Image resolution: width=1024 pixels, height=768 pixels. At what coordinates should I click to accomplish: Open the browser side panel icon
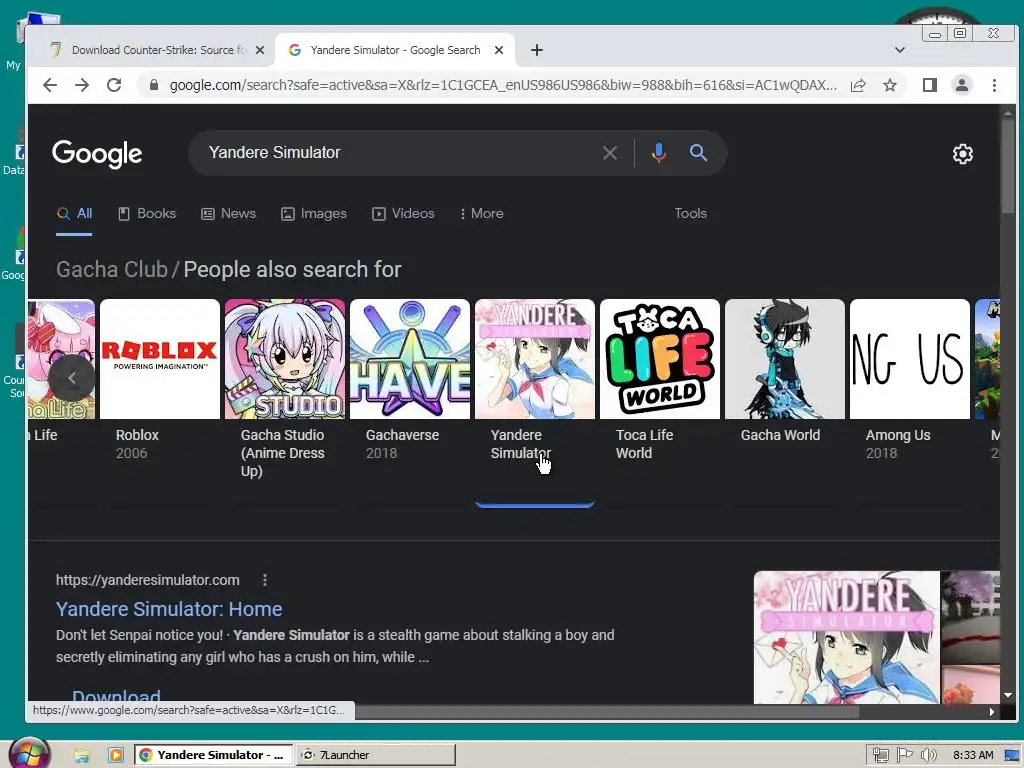coord(930,85)
